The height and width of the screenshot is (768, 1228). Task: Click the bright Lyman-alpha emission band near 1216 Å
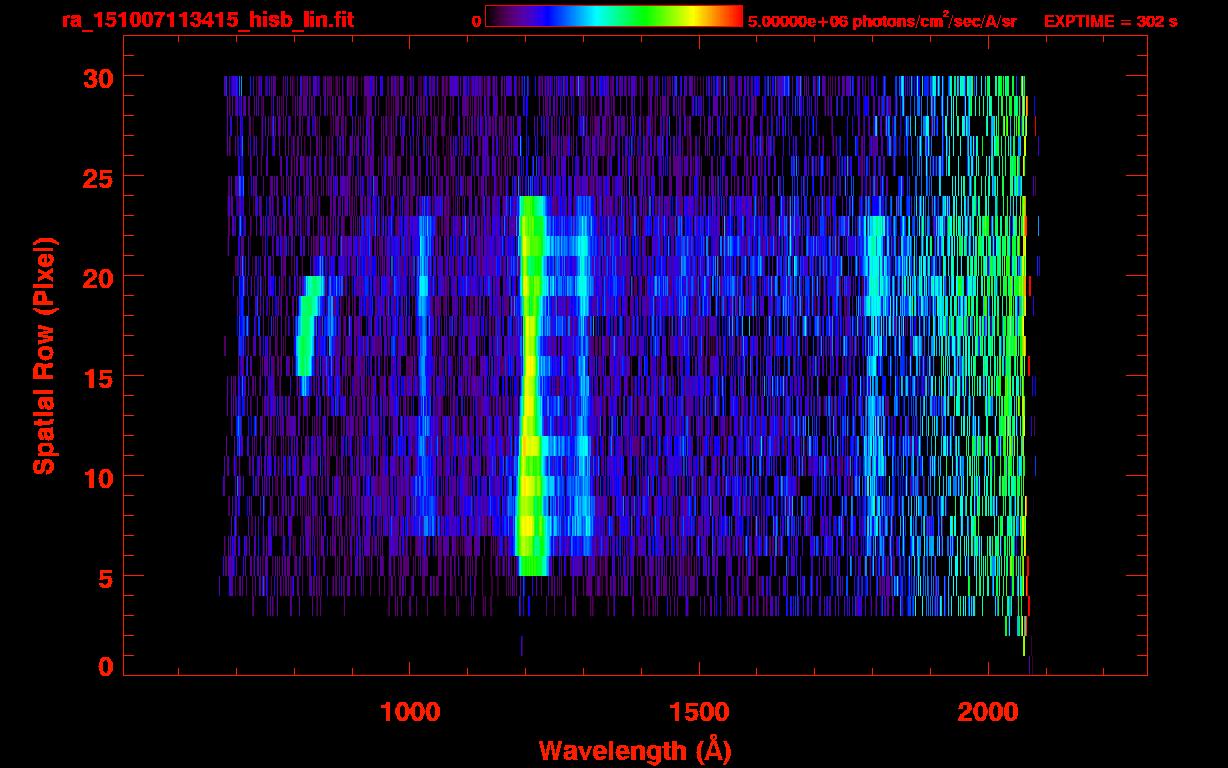(x=532, y=386)
